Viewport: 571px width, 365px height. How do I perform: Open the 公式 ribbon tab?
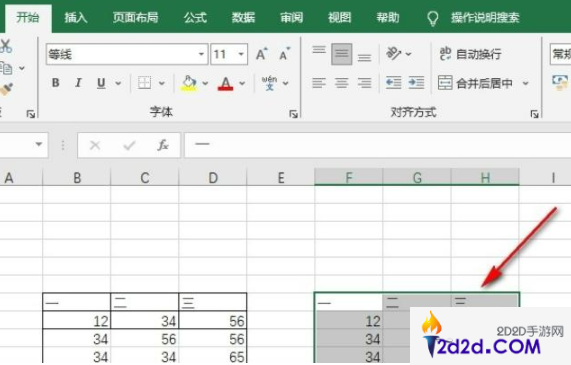195,17
